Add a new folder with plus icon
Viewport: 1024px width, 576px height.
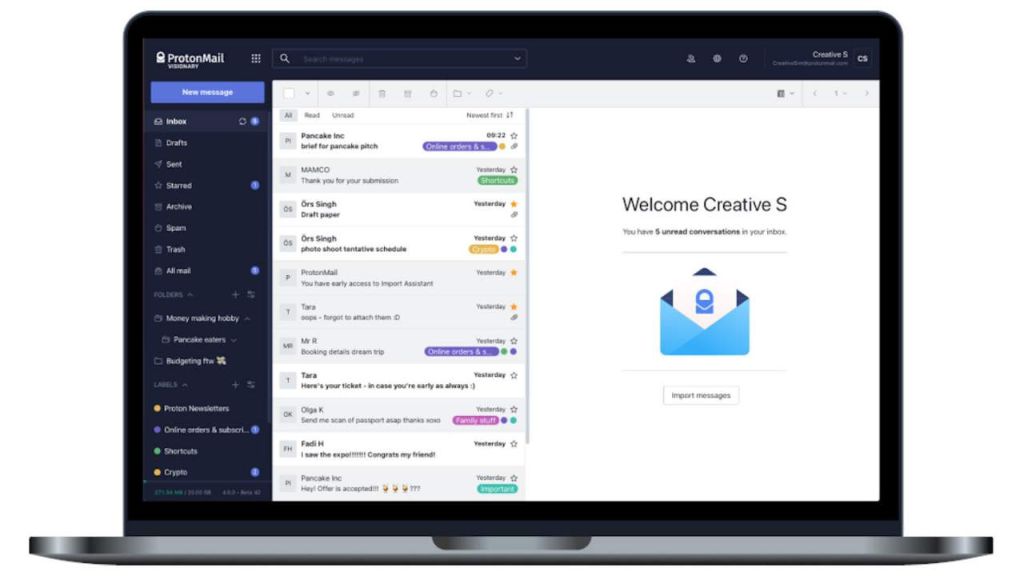[x=236, y=295]
